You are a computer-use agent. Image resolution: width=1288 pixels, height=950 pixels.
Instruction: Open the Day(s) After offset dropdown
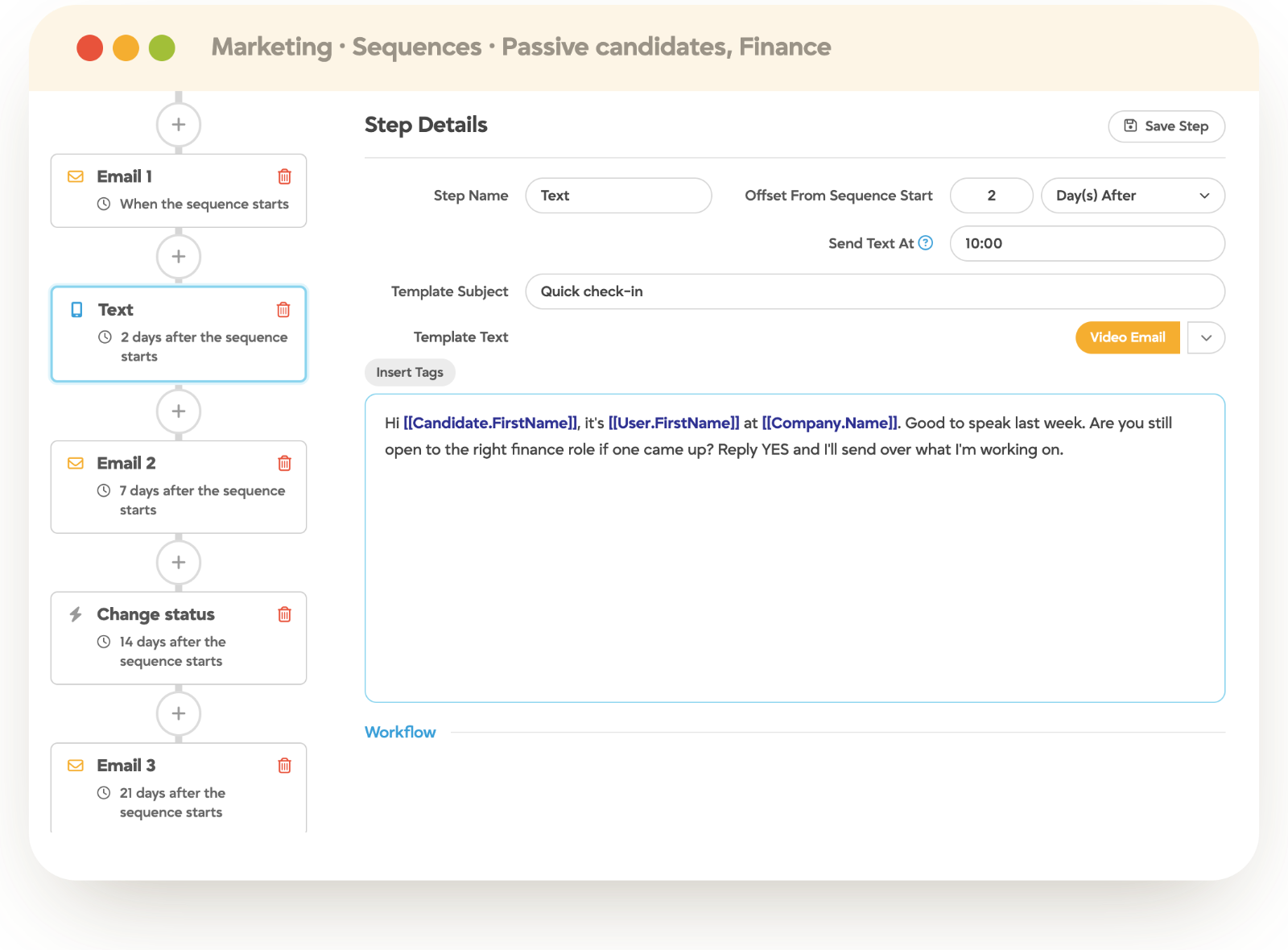(x=1133, y=196)
